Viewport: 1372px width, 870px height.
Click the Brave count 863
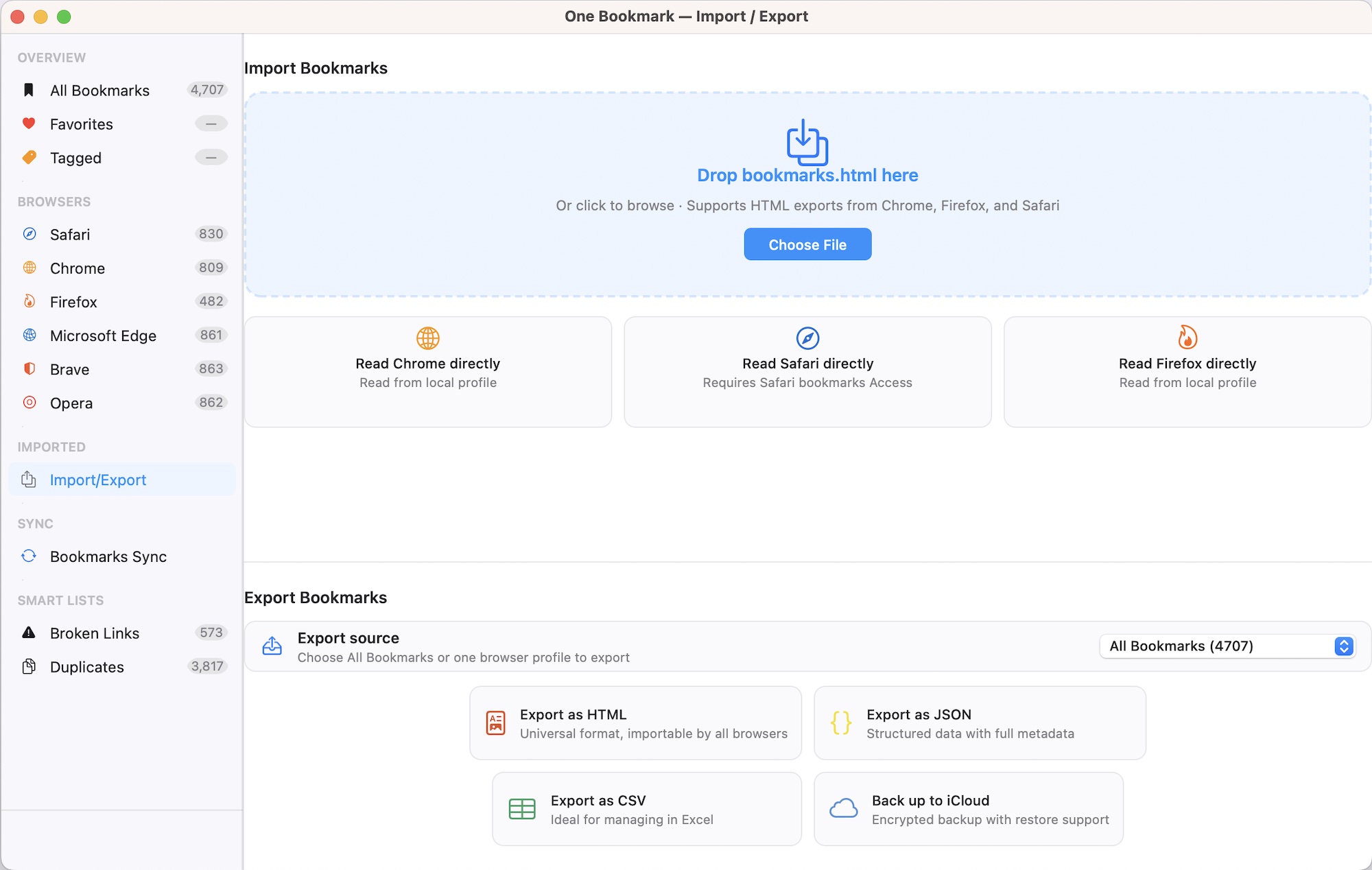tap(211, 368)
